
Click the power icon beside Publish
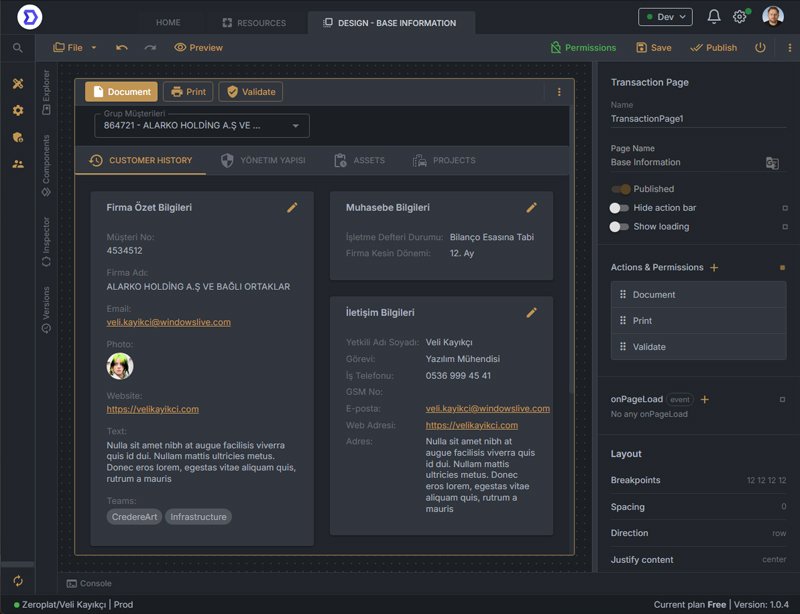click(760, 47)
